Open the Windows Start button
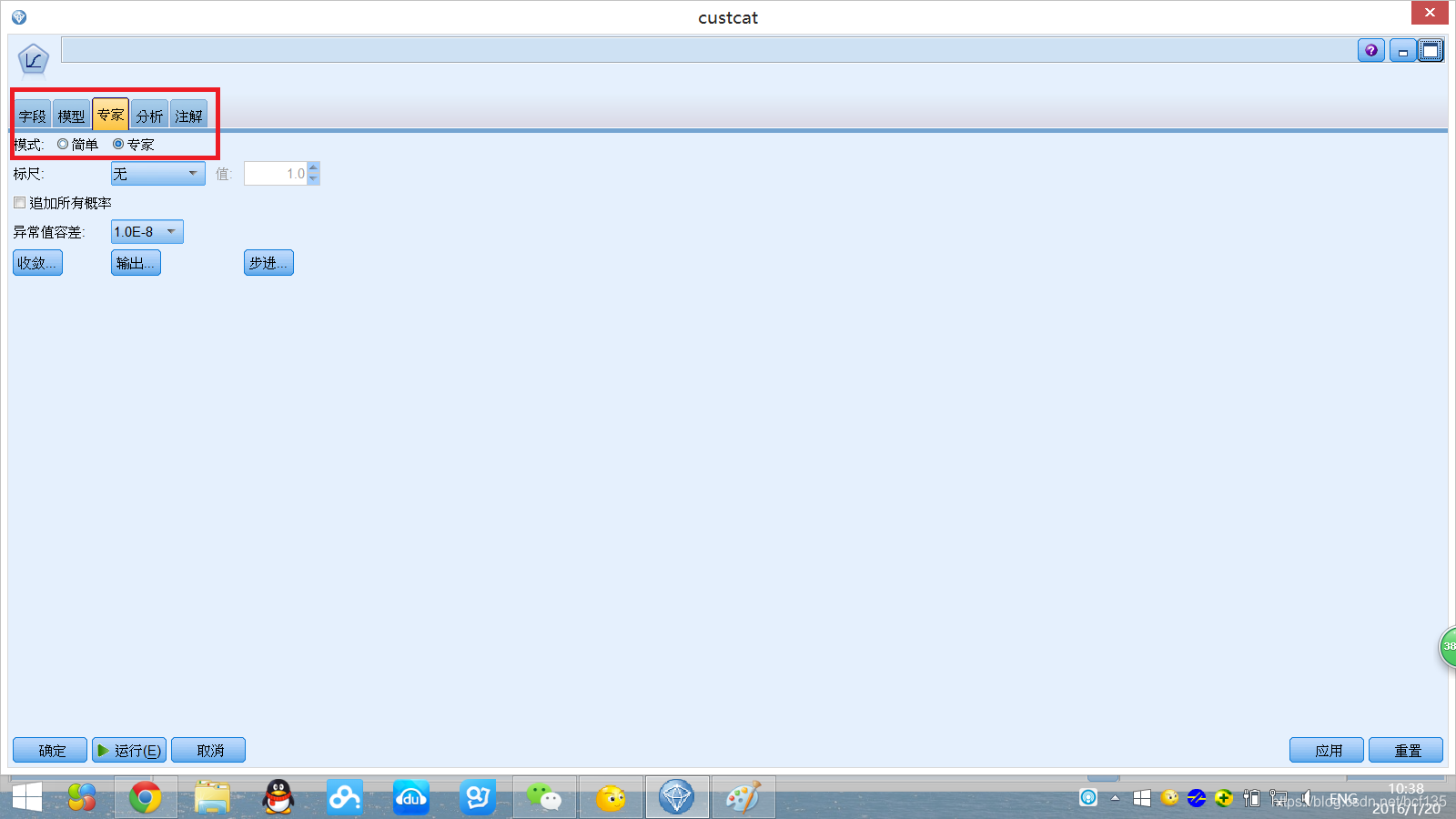The width and height of the screenshot is (1456, 819). coord(26,798)
